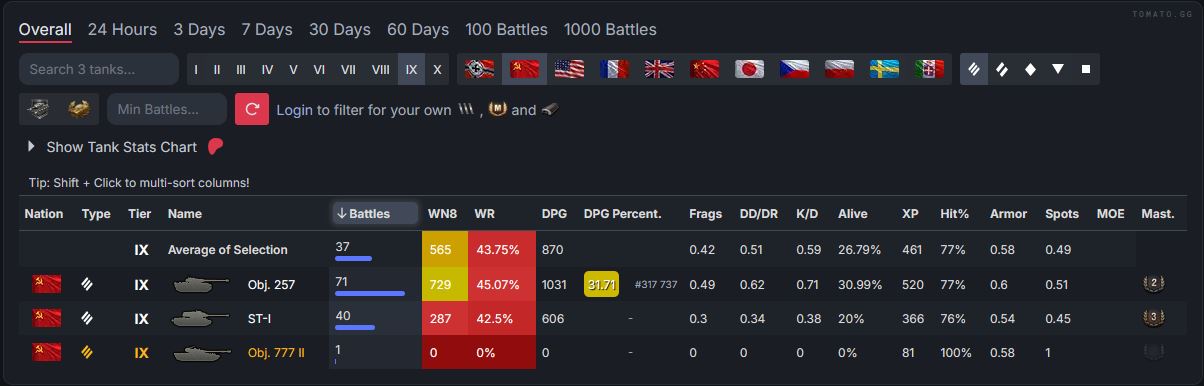Toggle the tier IX filter
Screen dimensions: 1204x386
coord(411,69)
